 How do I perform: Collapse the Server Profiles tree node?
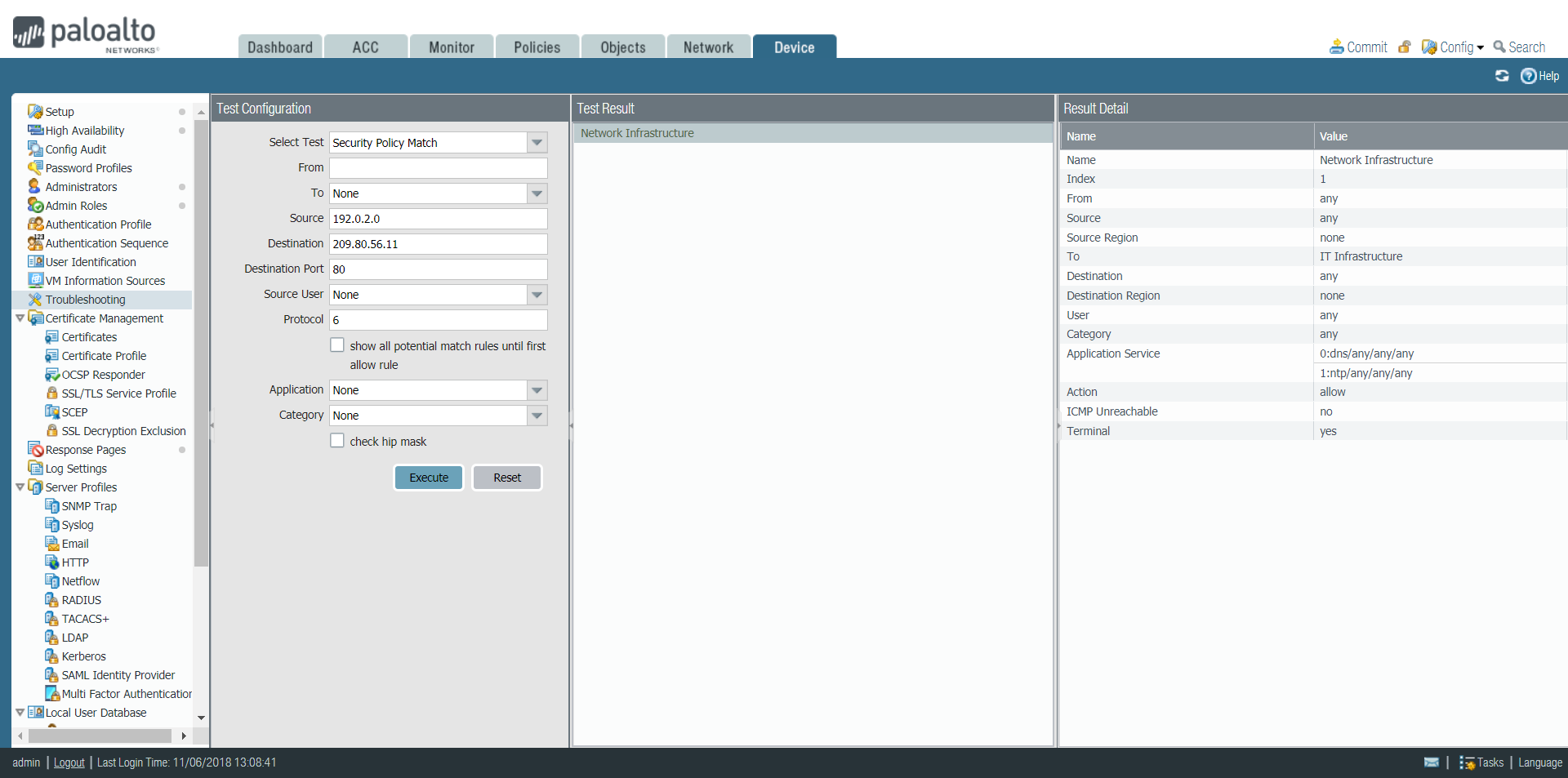coord(20,487)
